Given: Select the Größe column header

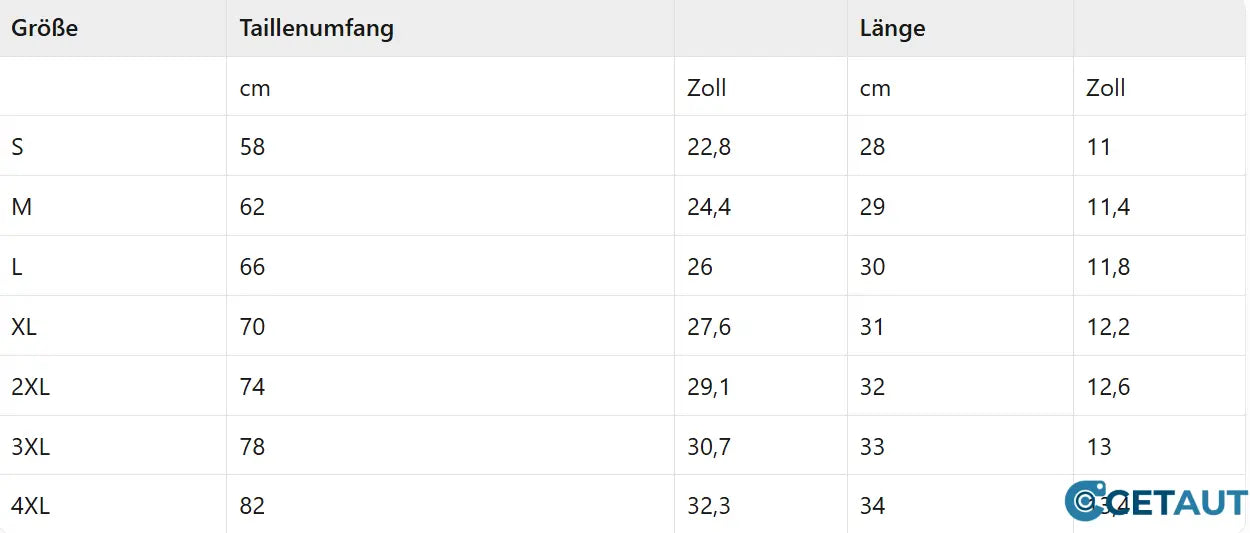Looking at the screenshot, I should point(45,28).
